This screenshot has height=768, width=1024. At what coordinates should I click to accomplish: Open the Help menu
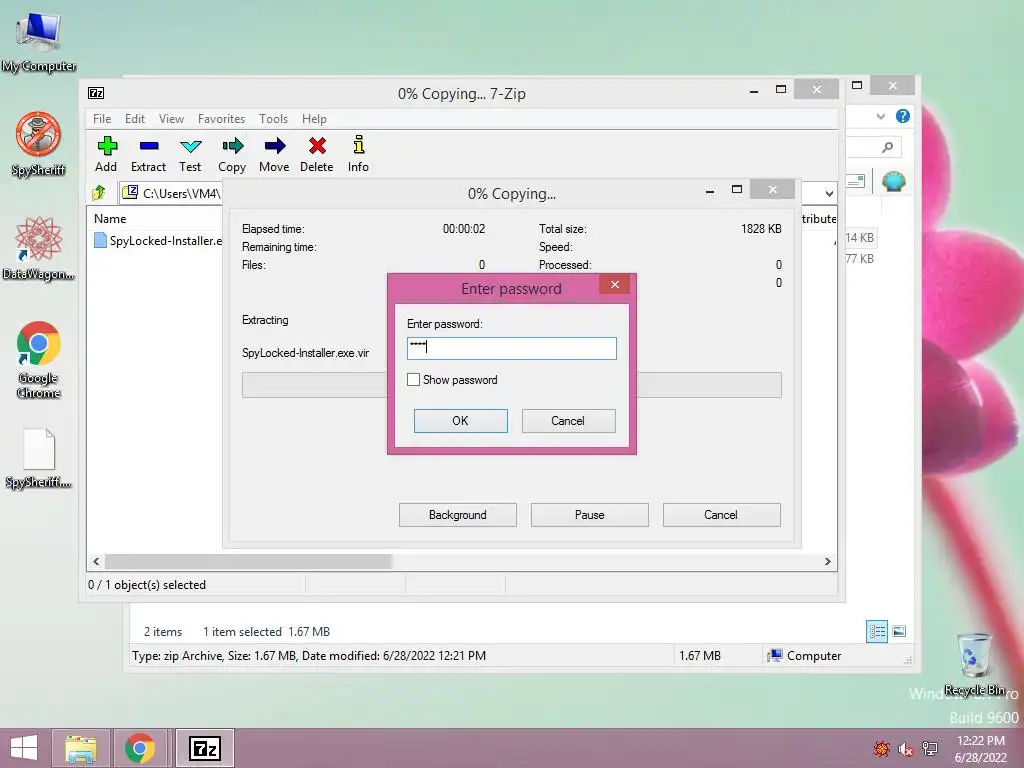pos(314,119)
